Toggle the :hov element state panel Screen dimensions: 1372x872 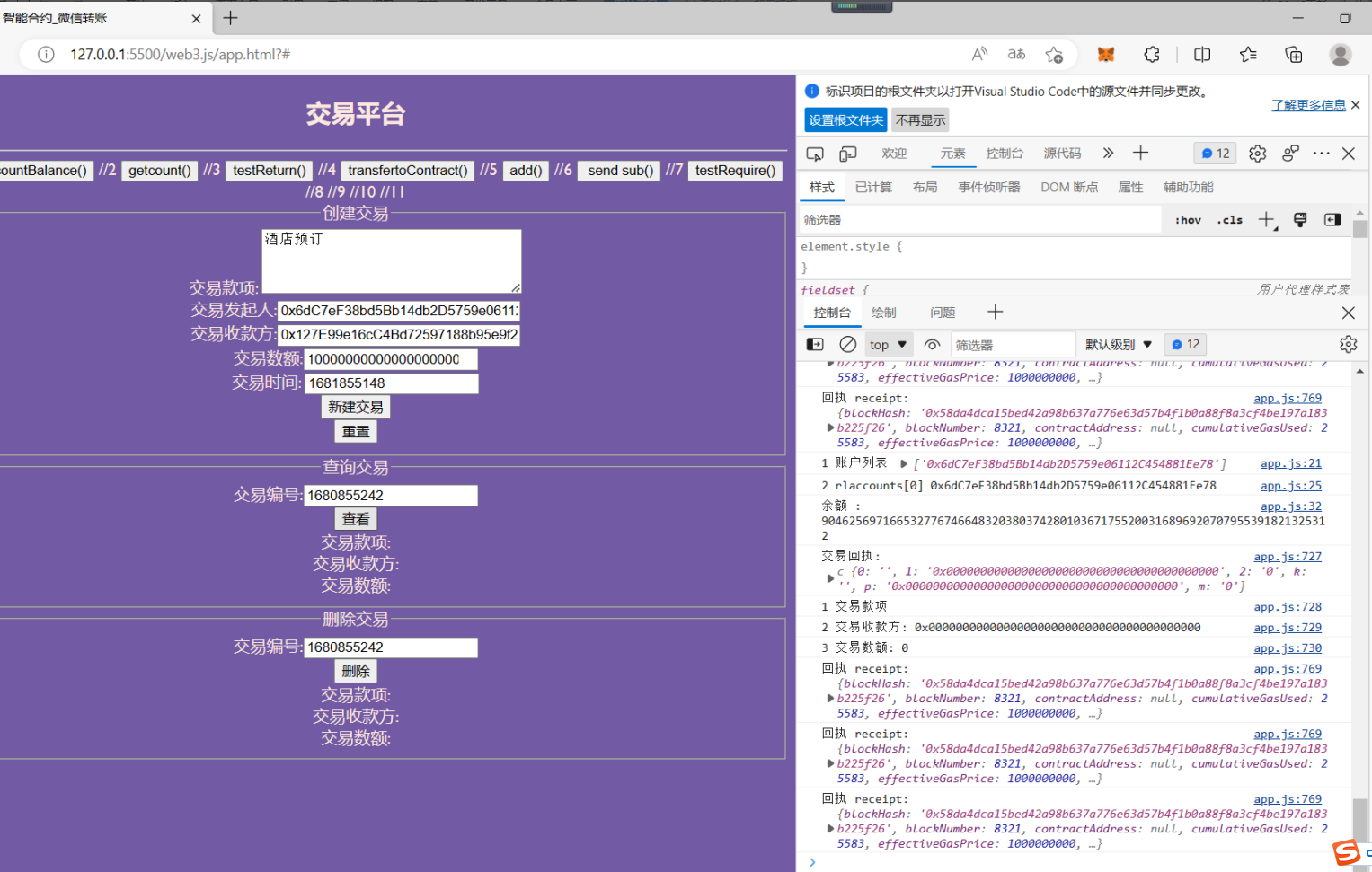tap(1188, 220)
